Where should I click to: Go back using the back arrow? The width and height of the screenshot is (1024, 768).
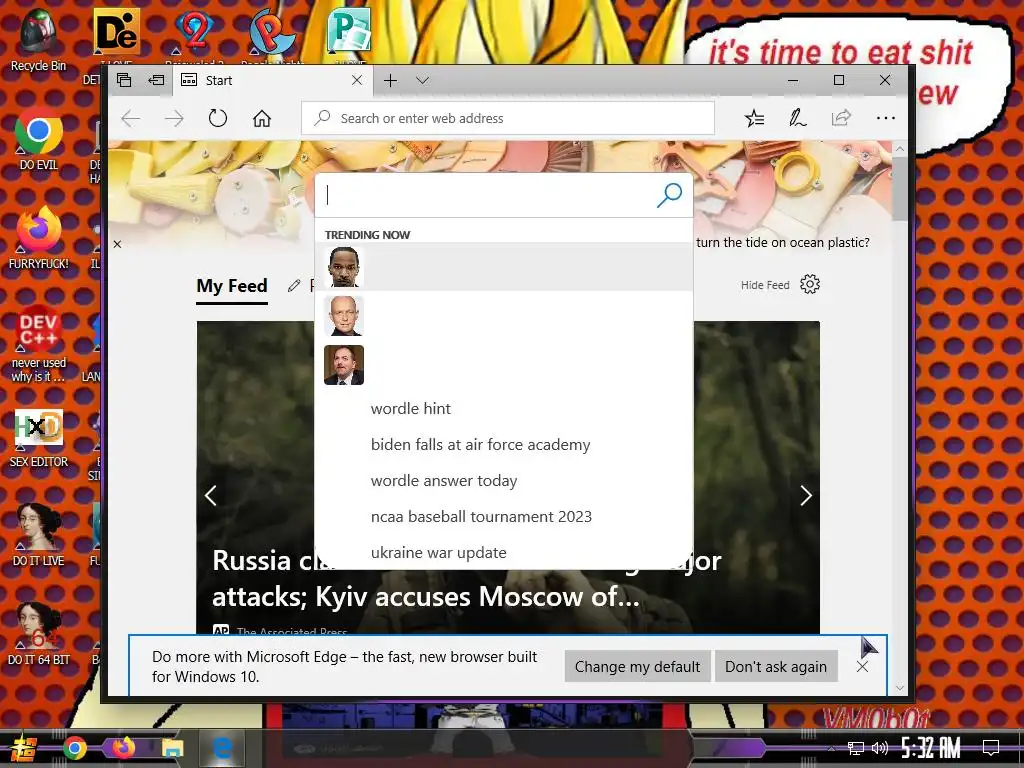point(131,118)
